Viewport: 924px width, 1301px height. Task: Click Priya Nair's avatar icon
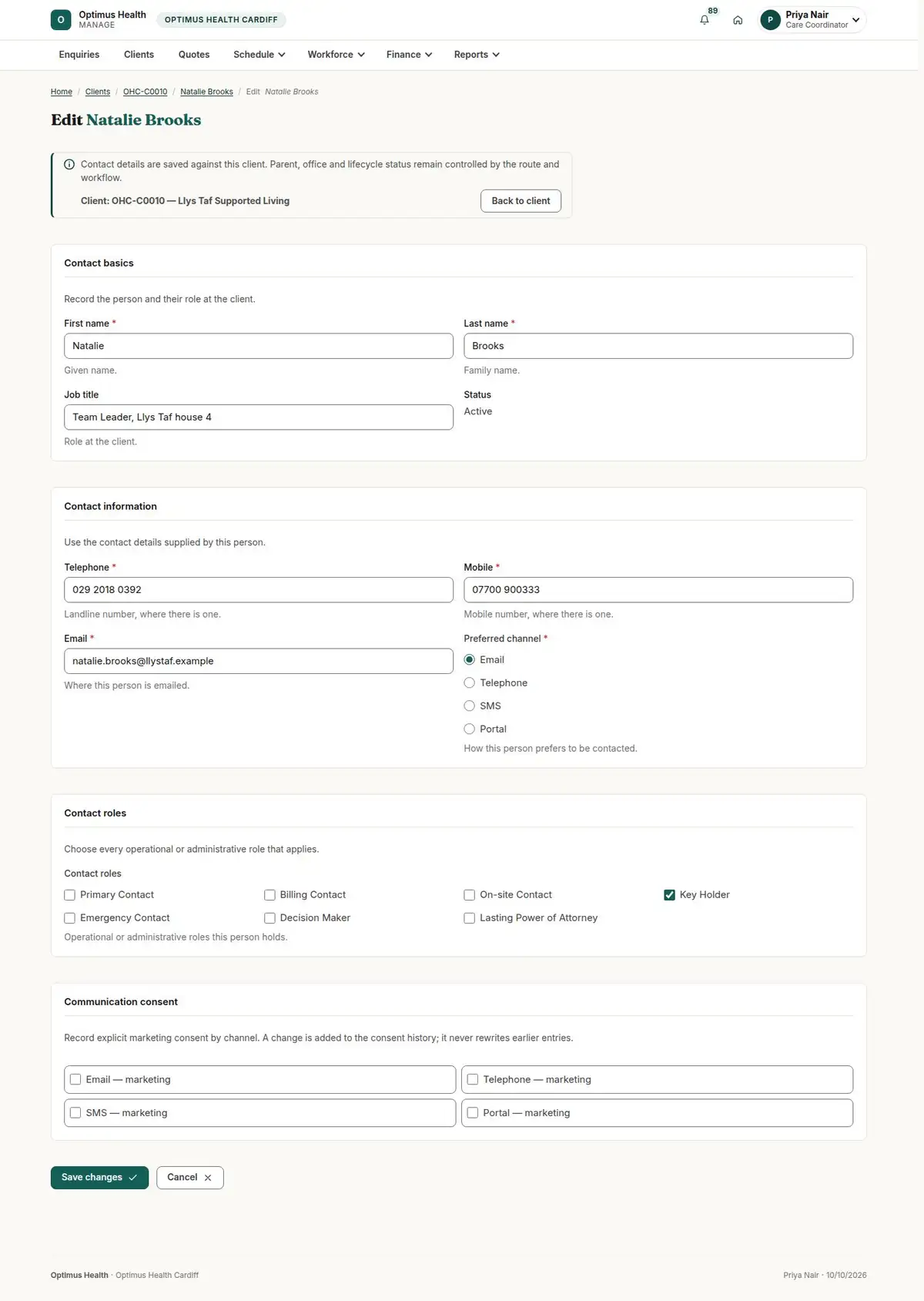click(770, 20)
